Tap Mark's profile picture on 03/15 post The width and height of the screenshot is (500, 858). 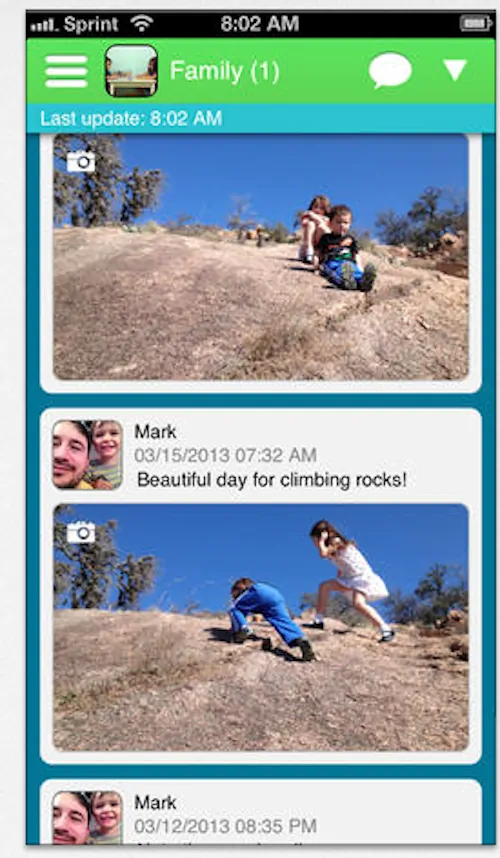click(88, 455)
